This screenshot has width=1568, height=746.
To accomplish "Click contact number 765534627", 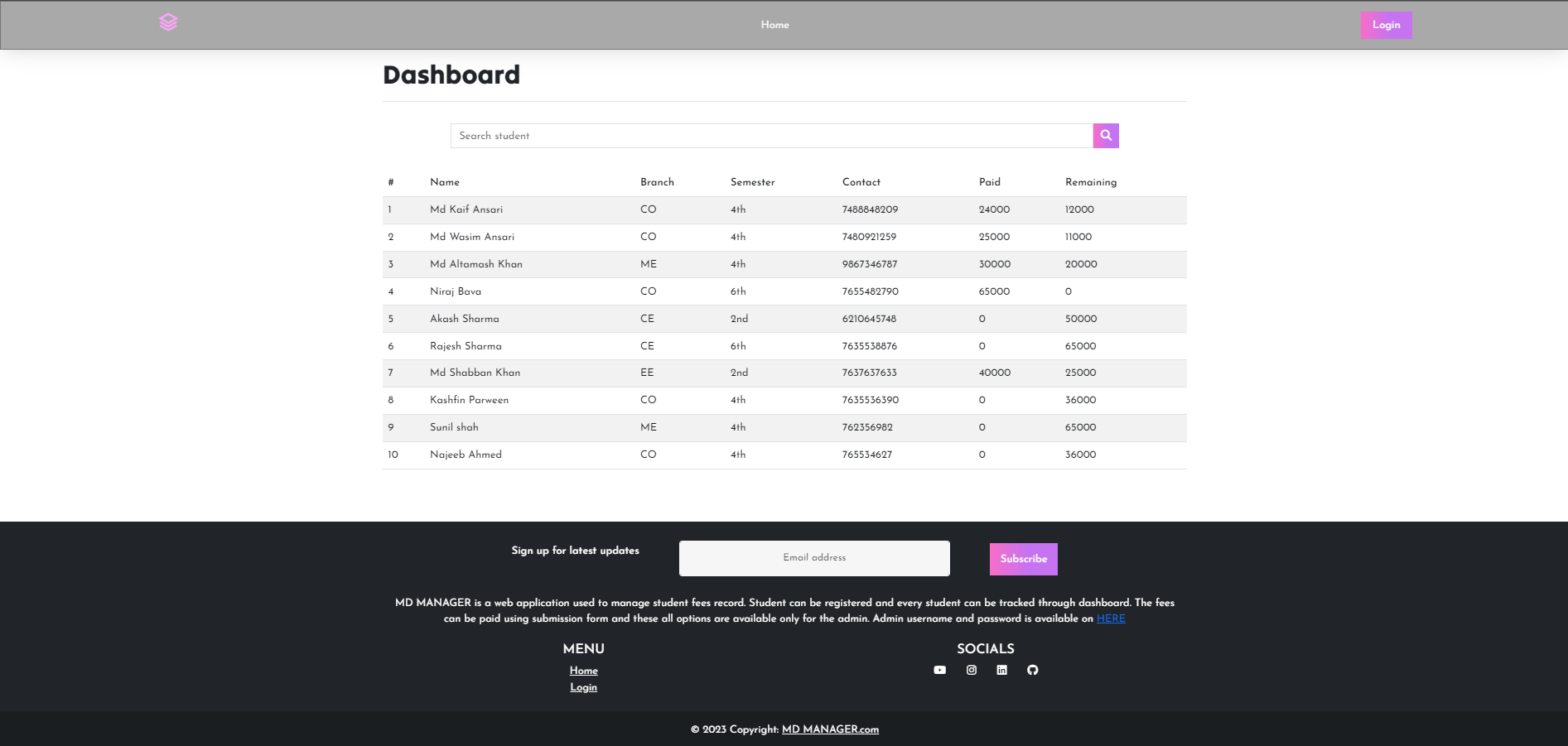I will pos(867,455).
